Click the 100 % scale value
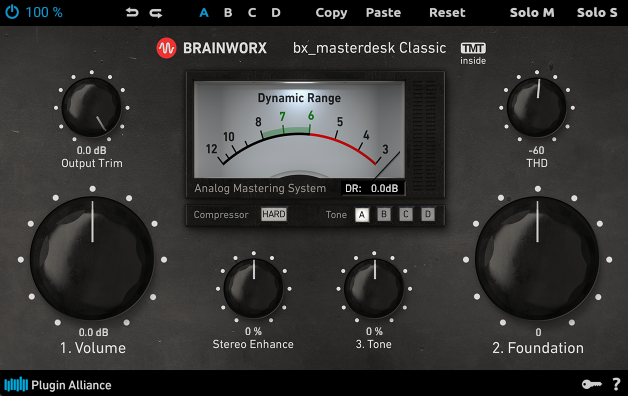Viewport: 628px width, 396px height. [x=44, y=12]
